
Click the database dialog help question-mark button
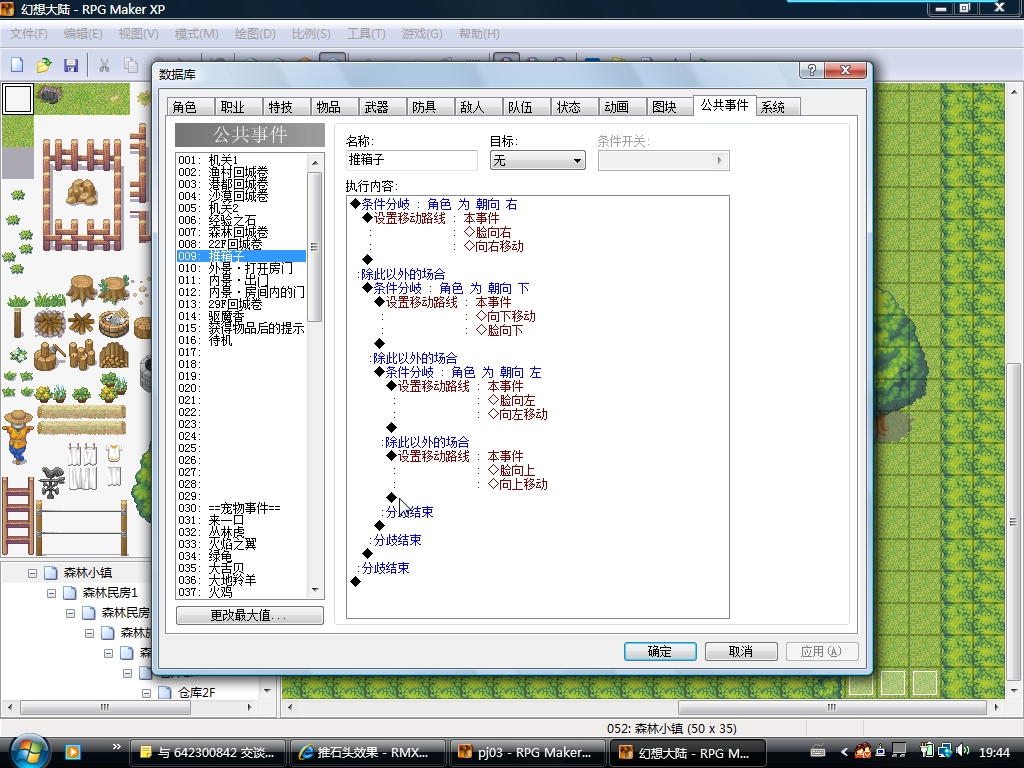[x=812, y=70]
